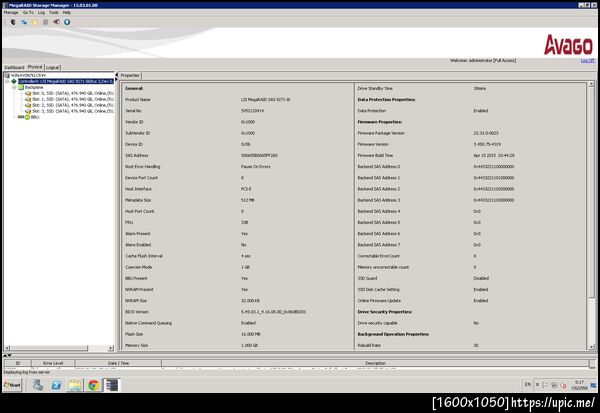
Task: Click the Product Name value text
Action: (265, 100)
